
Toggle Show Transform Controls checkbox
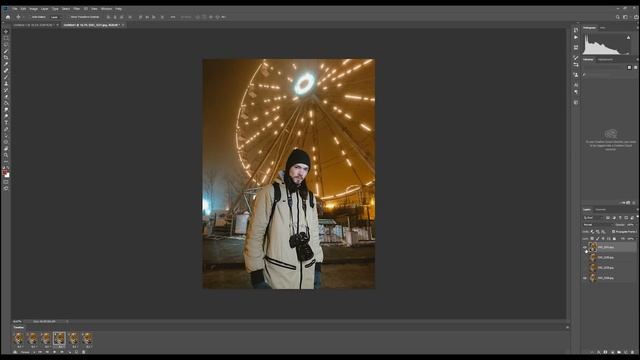[x=69, y=17]
